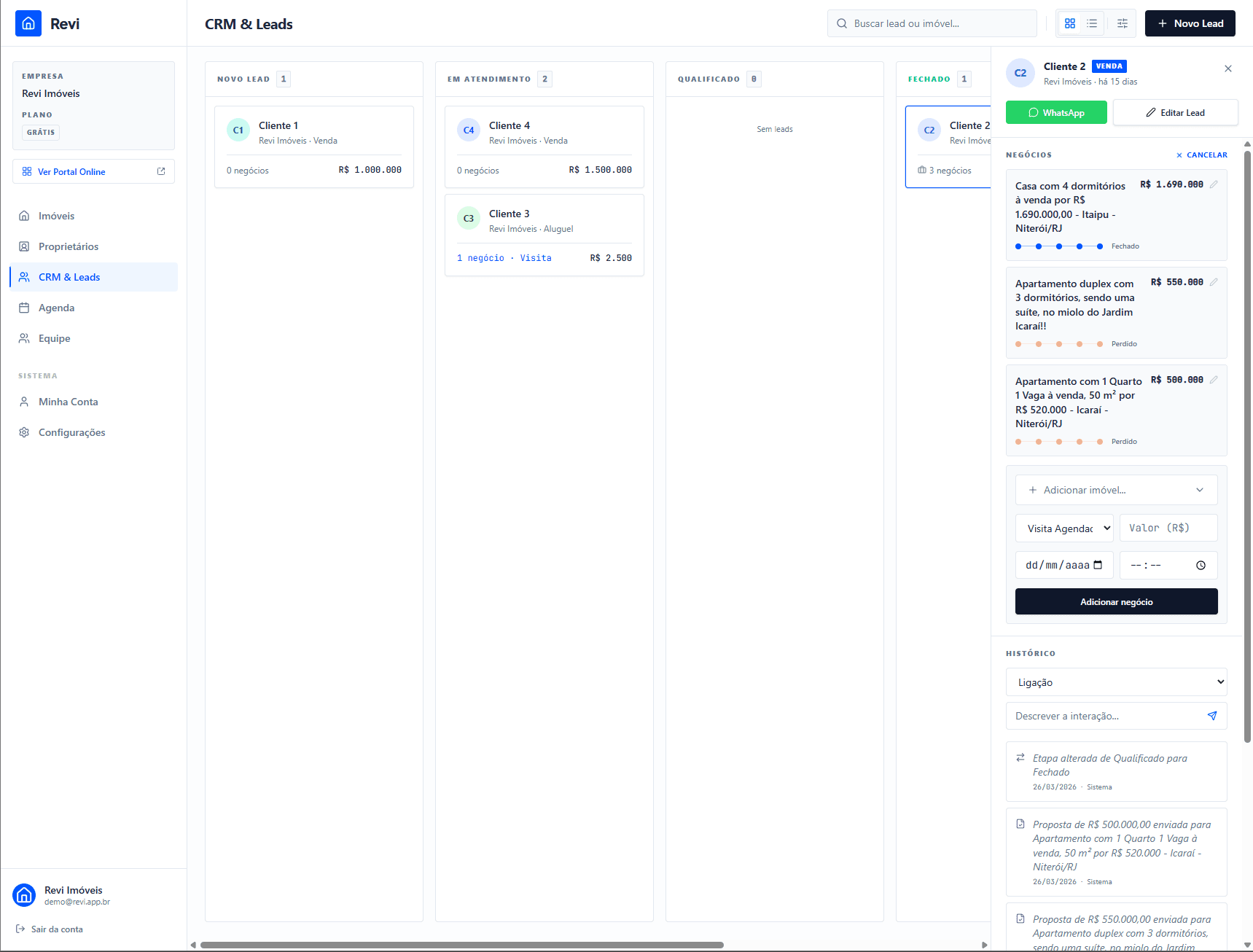The height and width of the screenshot is (952, 1253).
Task: Click the last stage dot on Fechado progress
Action: pyautogui.click(x=1100, y=246)
